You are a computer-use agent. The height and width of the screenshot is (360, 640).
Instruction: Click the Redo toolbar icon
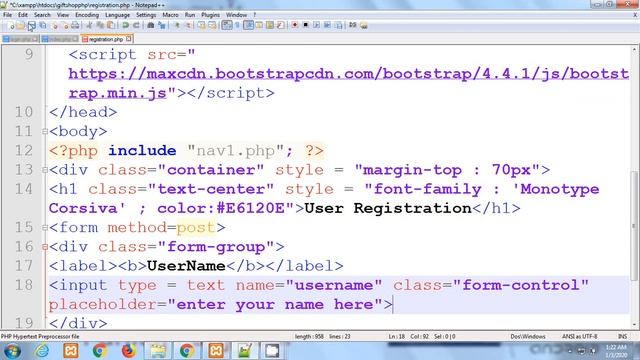(x=136, y=25)
